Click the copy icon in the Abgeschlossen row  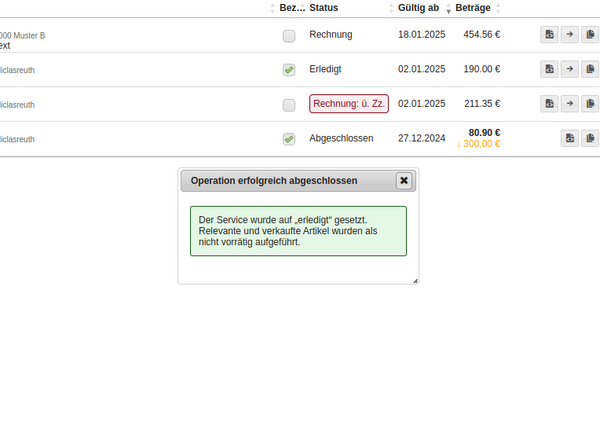(x=589, y=138)
